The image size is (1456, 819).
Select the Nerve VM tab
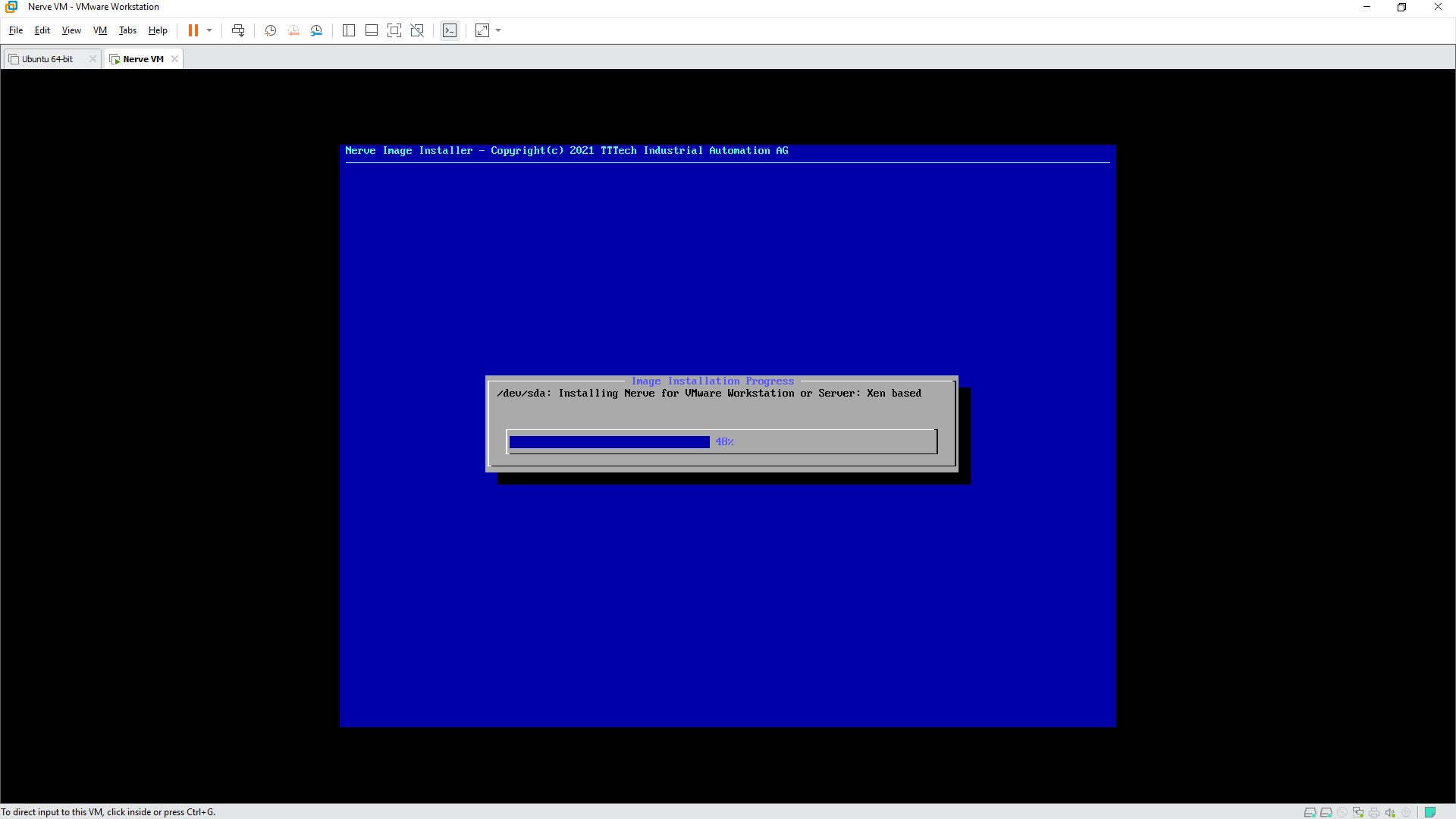[143, 59]
